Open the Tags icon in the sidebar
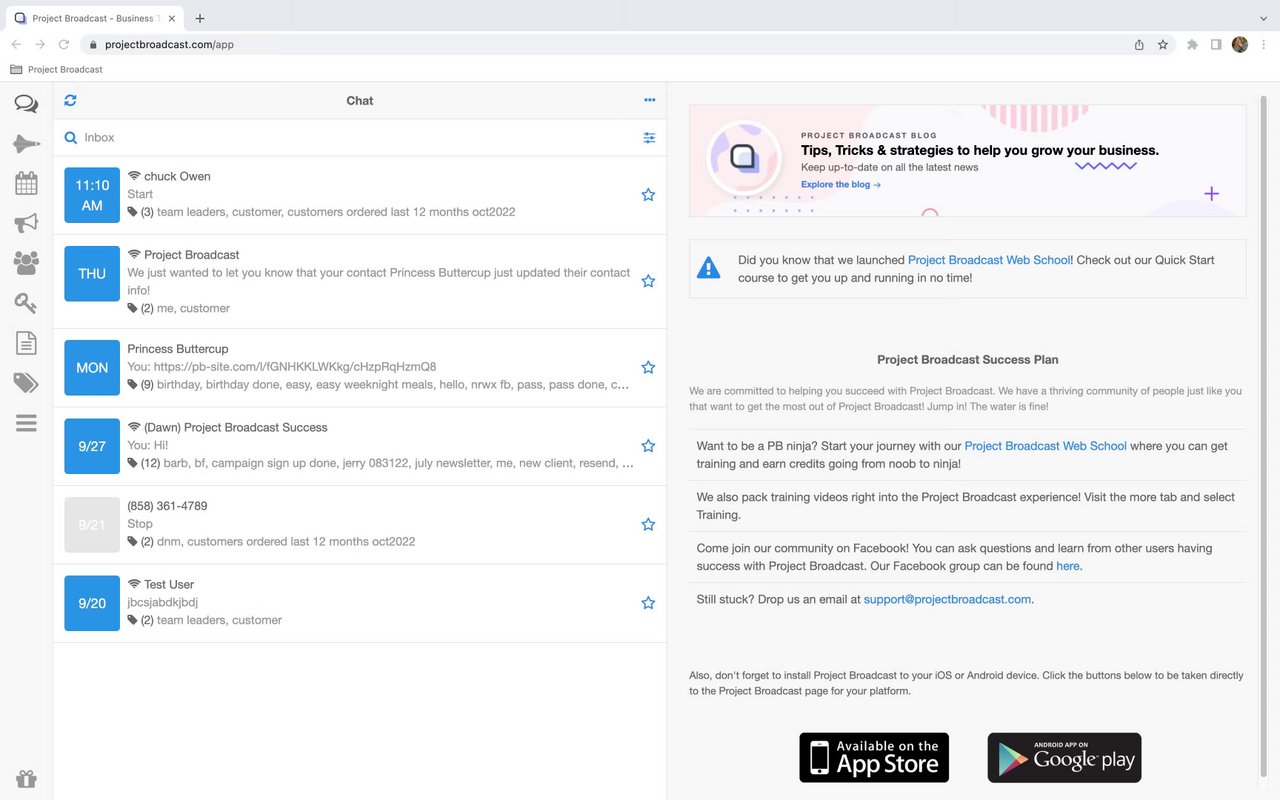The width and height of the screenshot is (1280, 800). (26, 383)
